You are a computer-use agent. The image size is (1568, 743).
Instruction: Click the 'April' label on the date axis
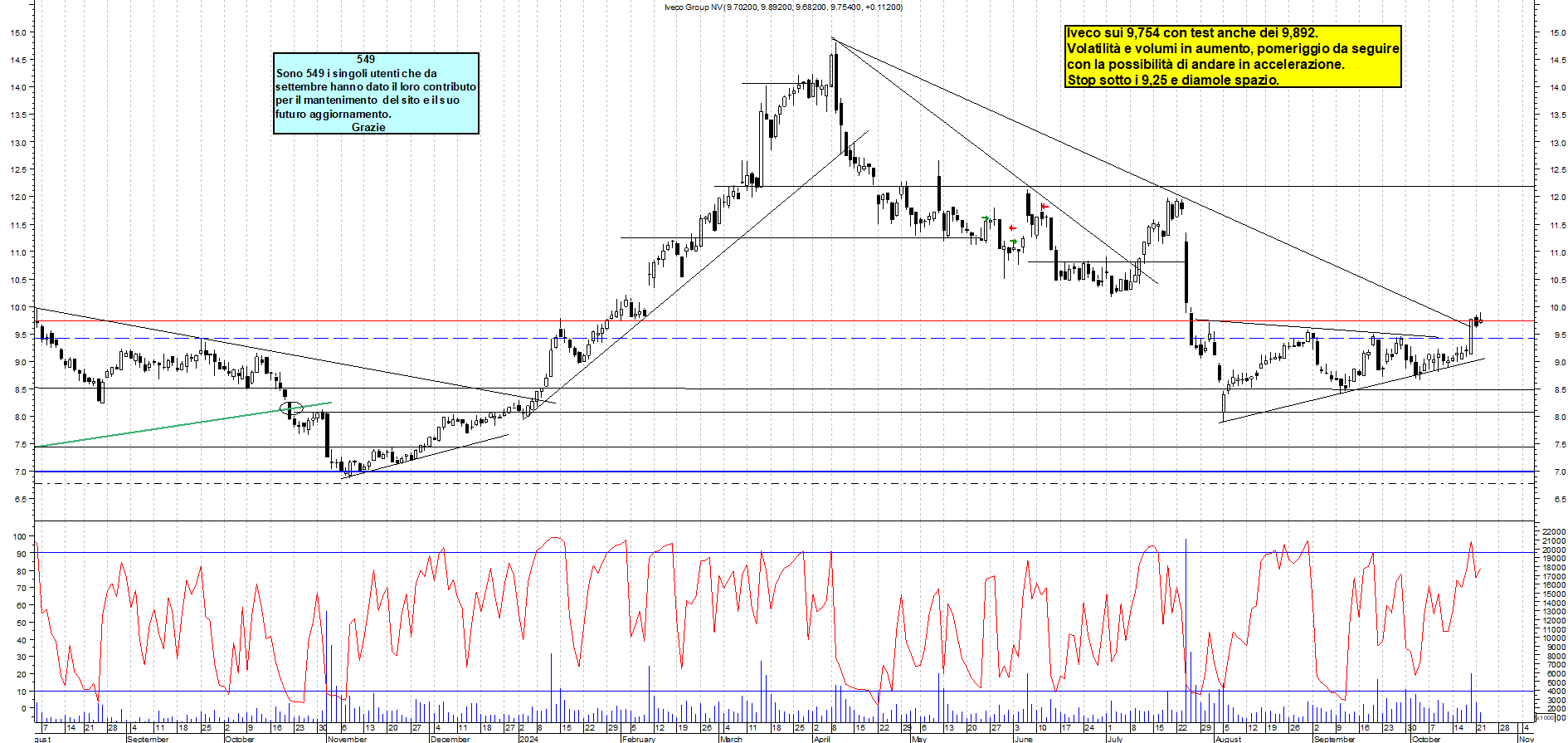pos(821,739)
